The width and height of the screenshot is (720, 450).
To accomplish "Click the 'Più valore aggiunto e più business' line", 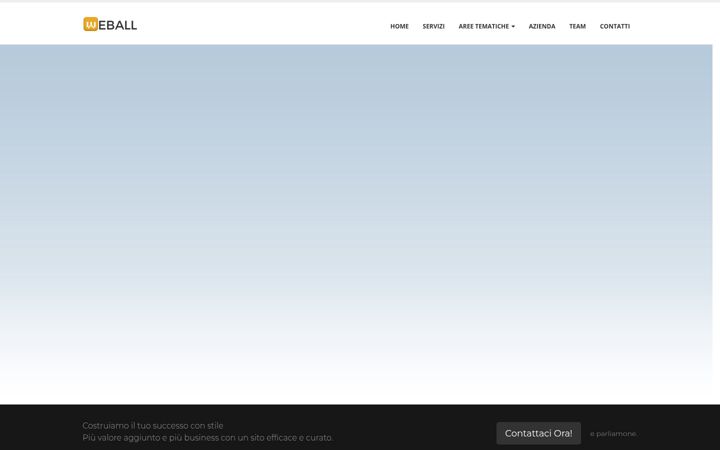I will coord(208,438).
